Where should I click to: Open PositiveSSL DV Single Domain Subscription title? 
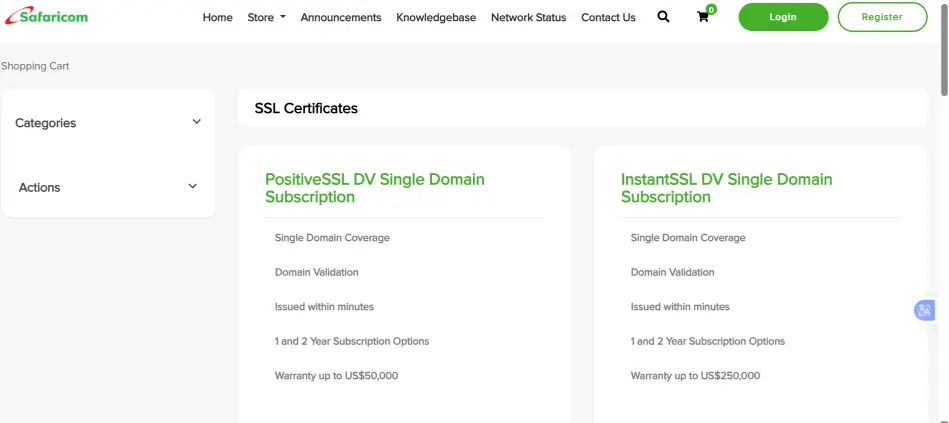375,188
